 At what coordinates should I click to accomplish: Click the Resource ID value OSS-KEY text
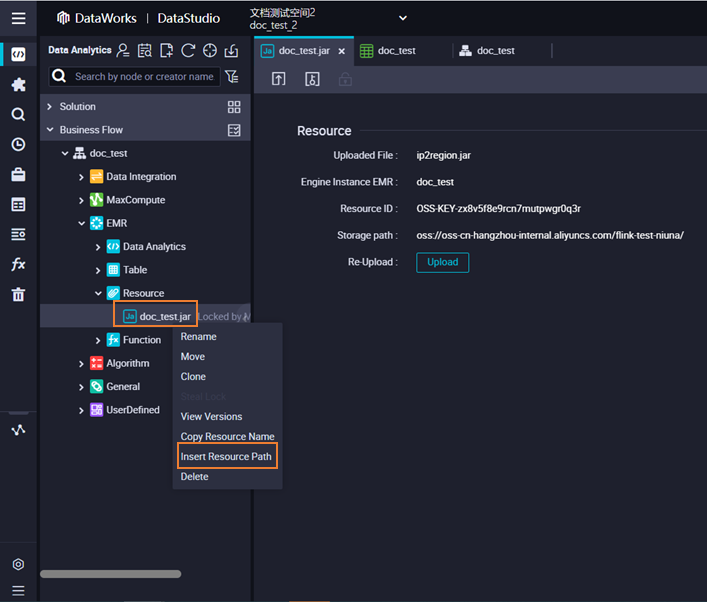pos(498,208)
